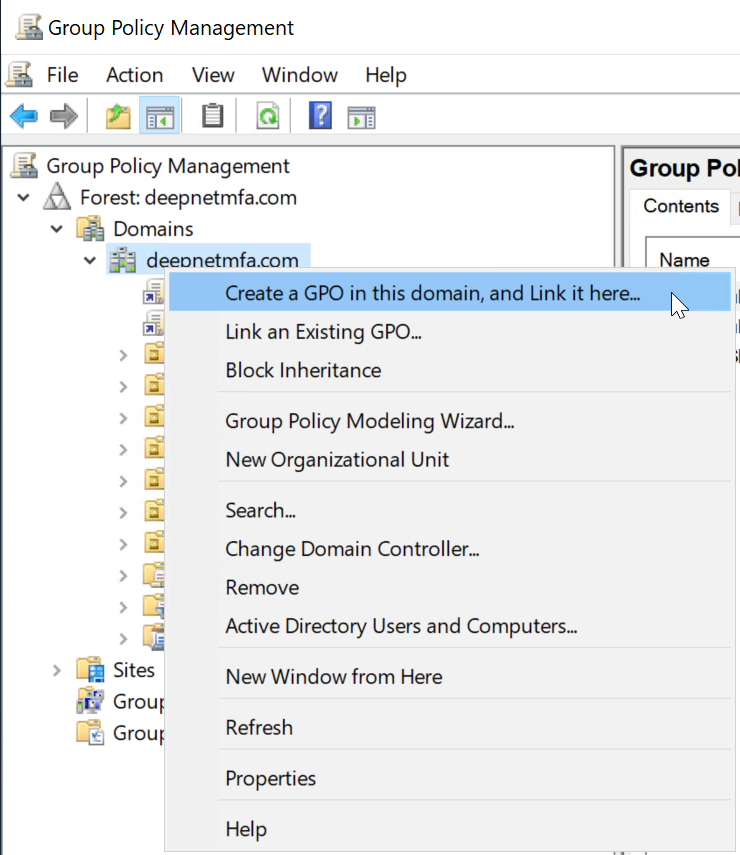The height and width of the screenshot is (855, 740).
Task: Toggle the Show/Hide Console Tree icon
Action: tap(160, 117)
